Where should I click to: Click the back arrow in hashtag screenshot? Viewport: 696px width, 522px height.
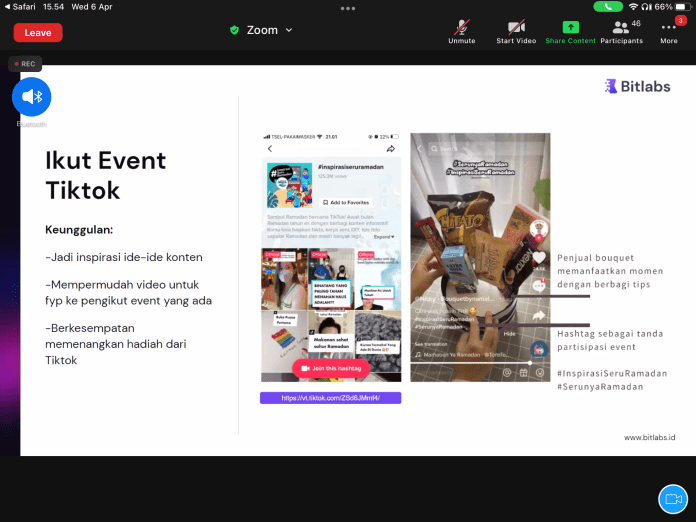[270, 149]
